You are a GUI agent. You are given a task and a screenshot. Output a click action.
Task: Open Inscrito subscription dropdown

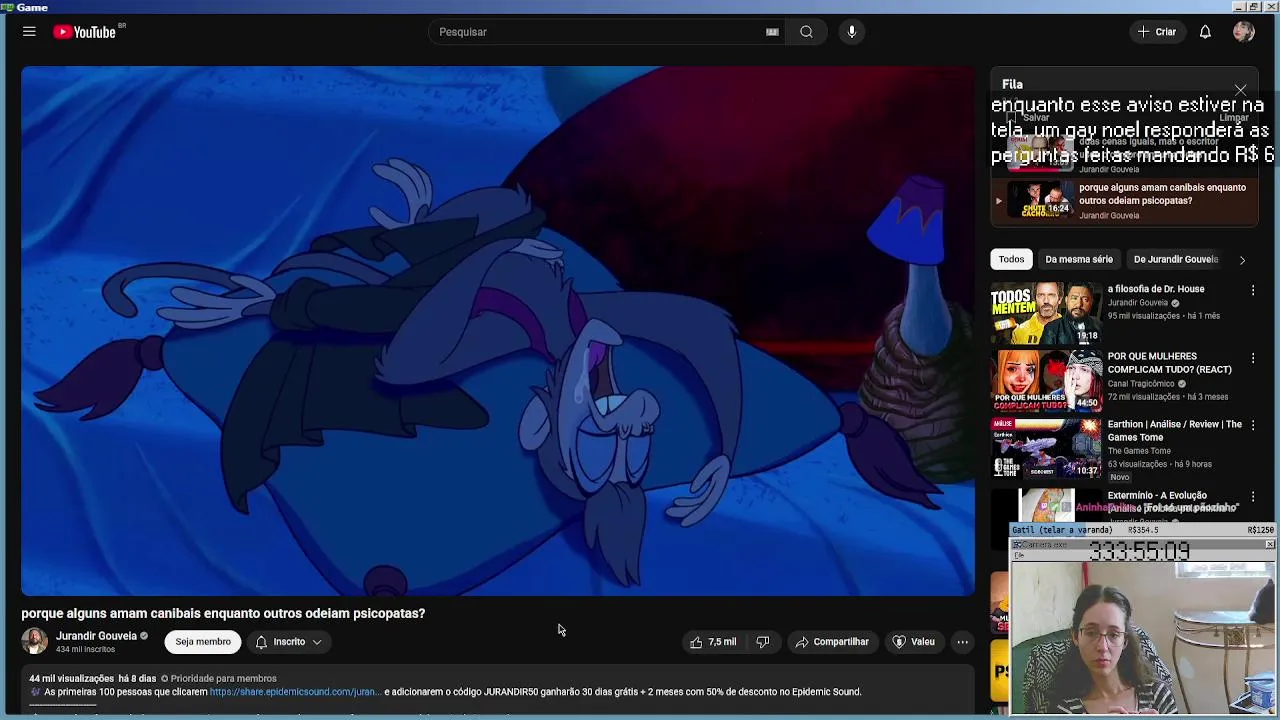click(x=288, y=642)
